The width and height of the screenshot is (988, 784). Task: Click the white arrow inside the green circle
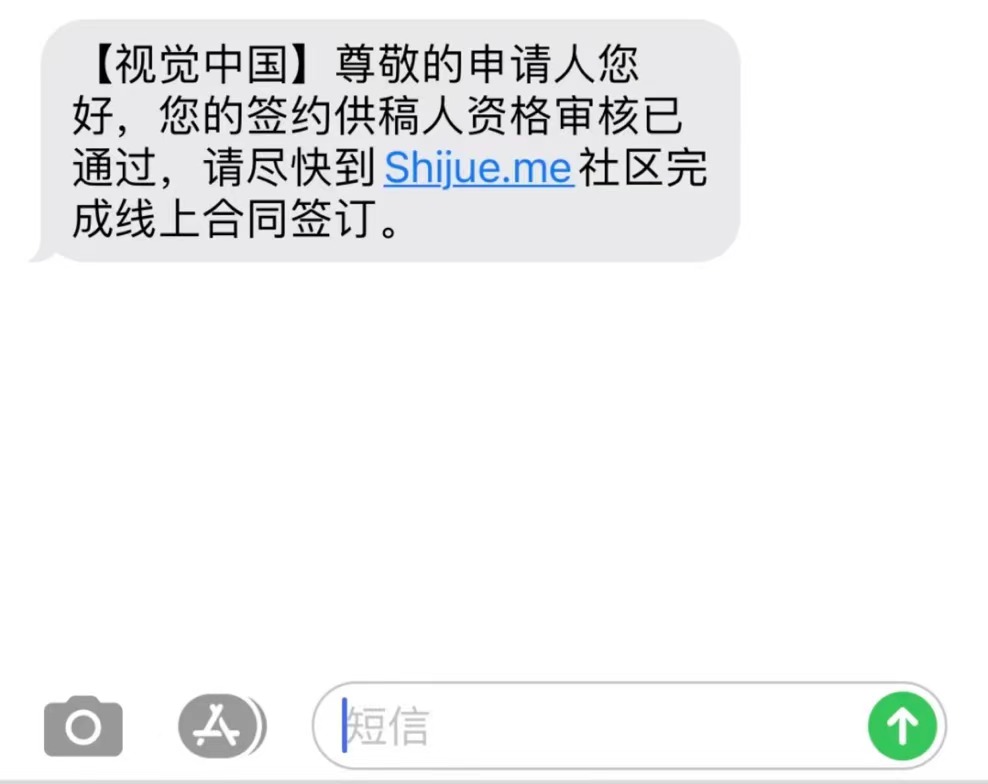(x=902, y=726)
